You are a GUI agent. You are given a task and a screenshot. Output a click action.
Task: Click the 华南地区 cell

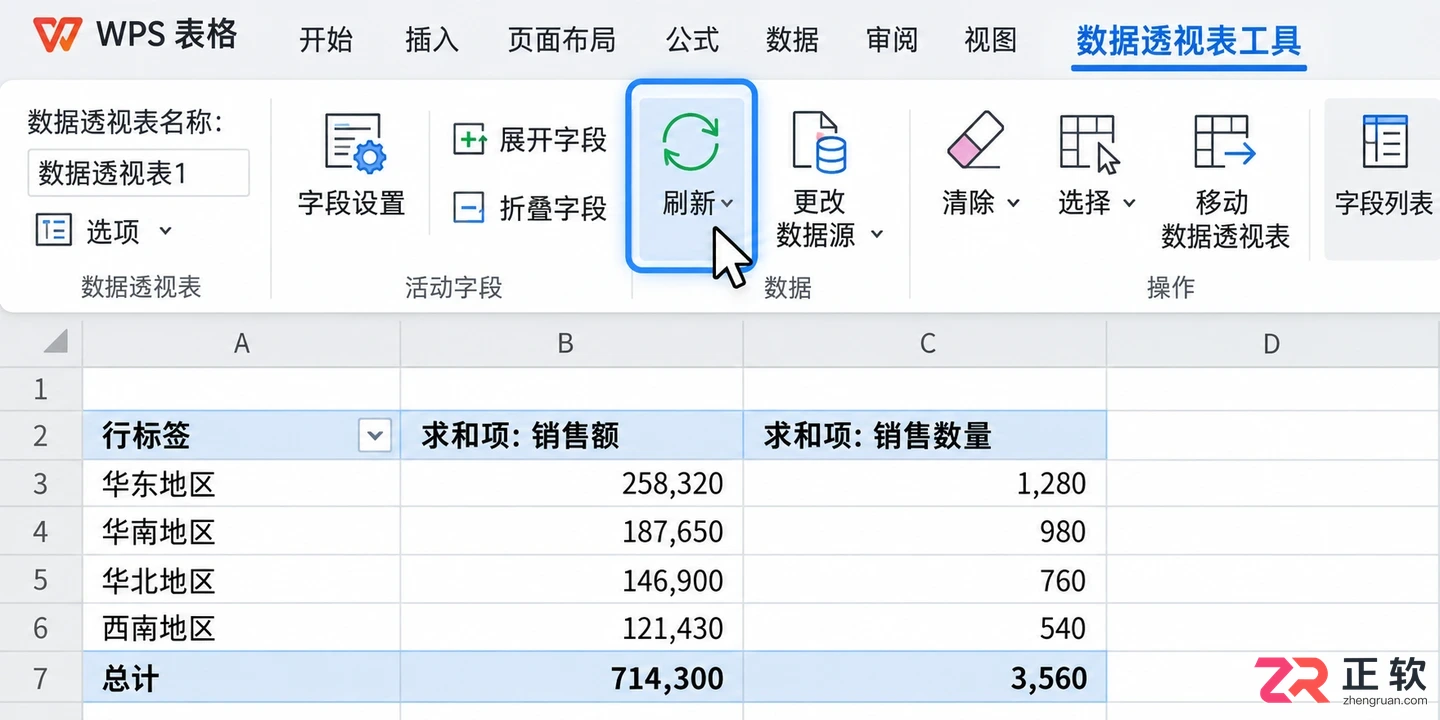click(241, 532)
